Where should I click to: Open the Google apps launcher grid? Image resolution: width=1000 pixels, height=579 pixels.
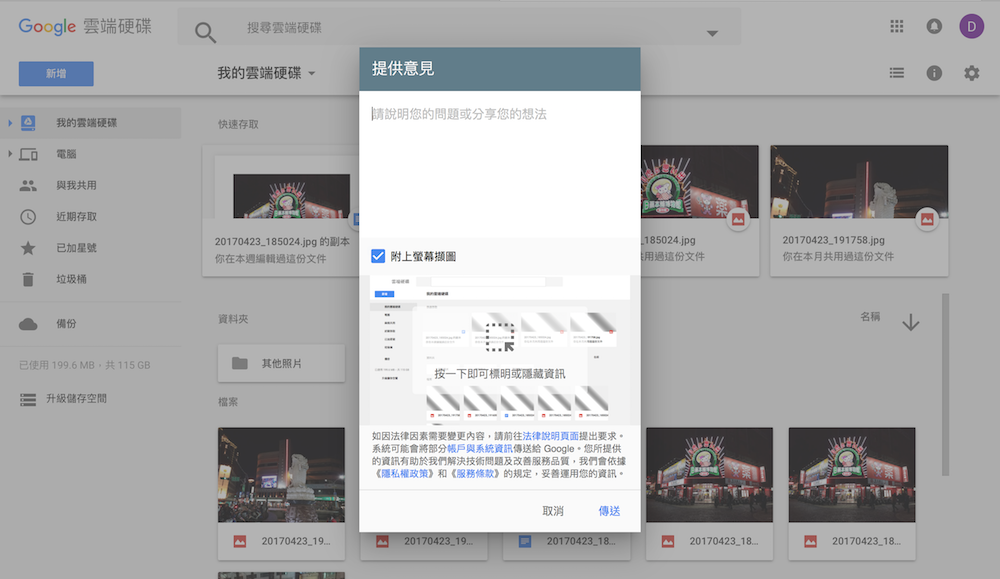[x=897, y=26]
